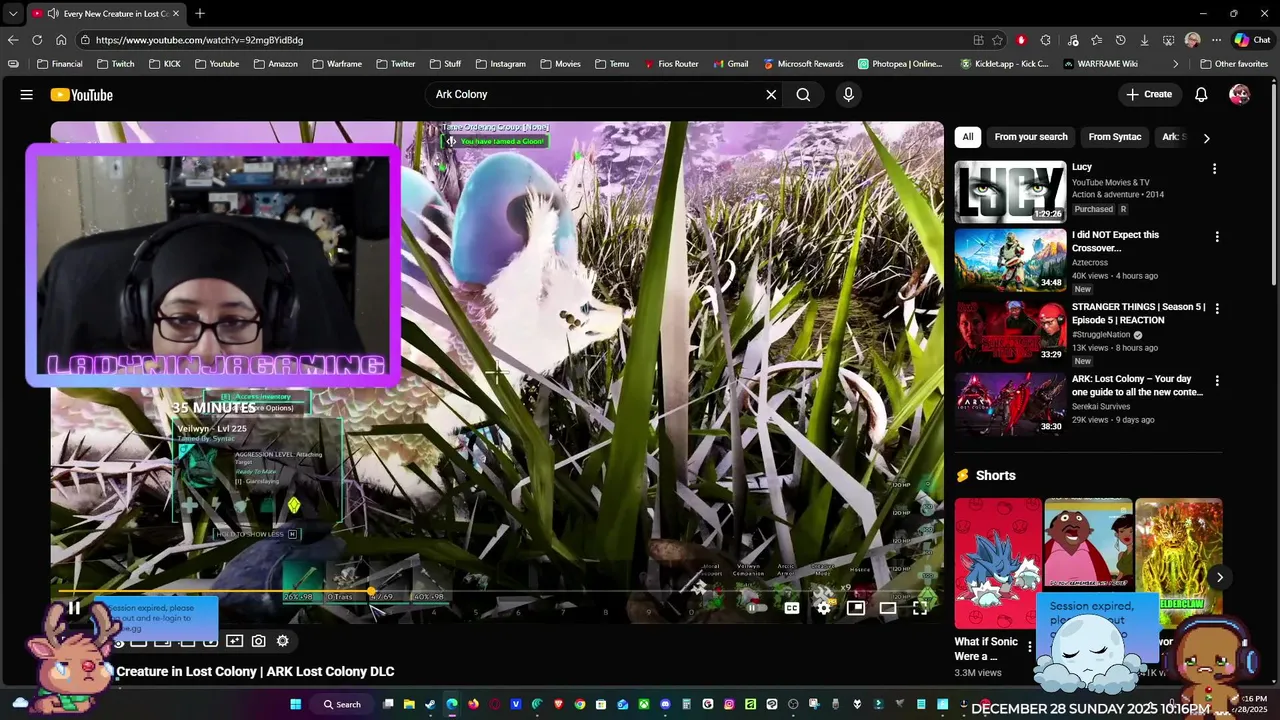
Task: Toggle closed captions on the video
Action: tap(792, 608)
